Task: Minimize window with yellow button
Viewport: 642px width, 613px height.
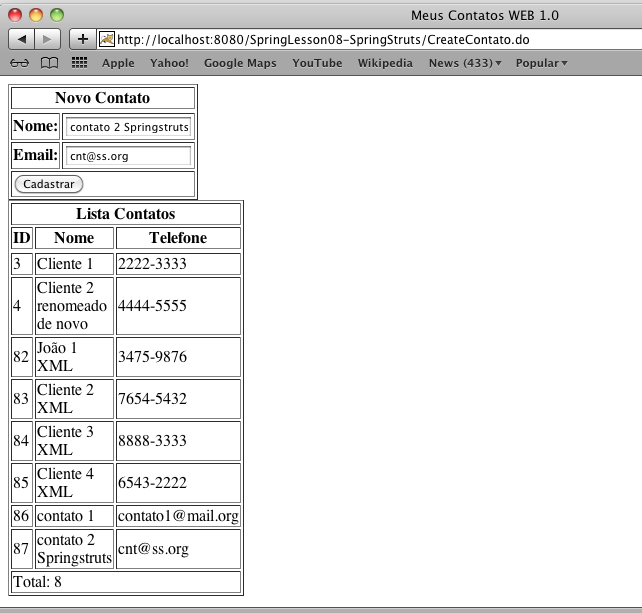Action: click(x=36, y=15)
